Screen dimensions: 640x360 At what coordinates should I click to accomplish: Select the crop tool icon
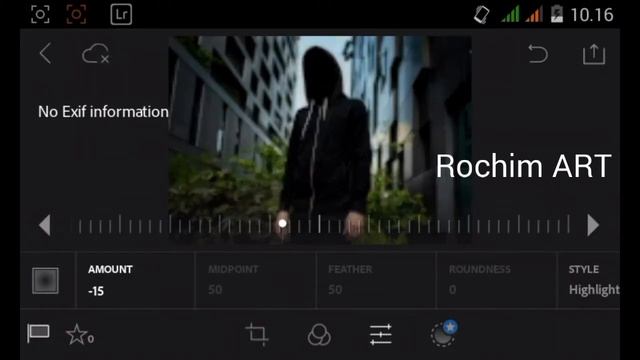pos(257,334)
